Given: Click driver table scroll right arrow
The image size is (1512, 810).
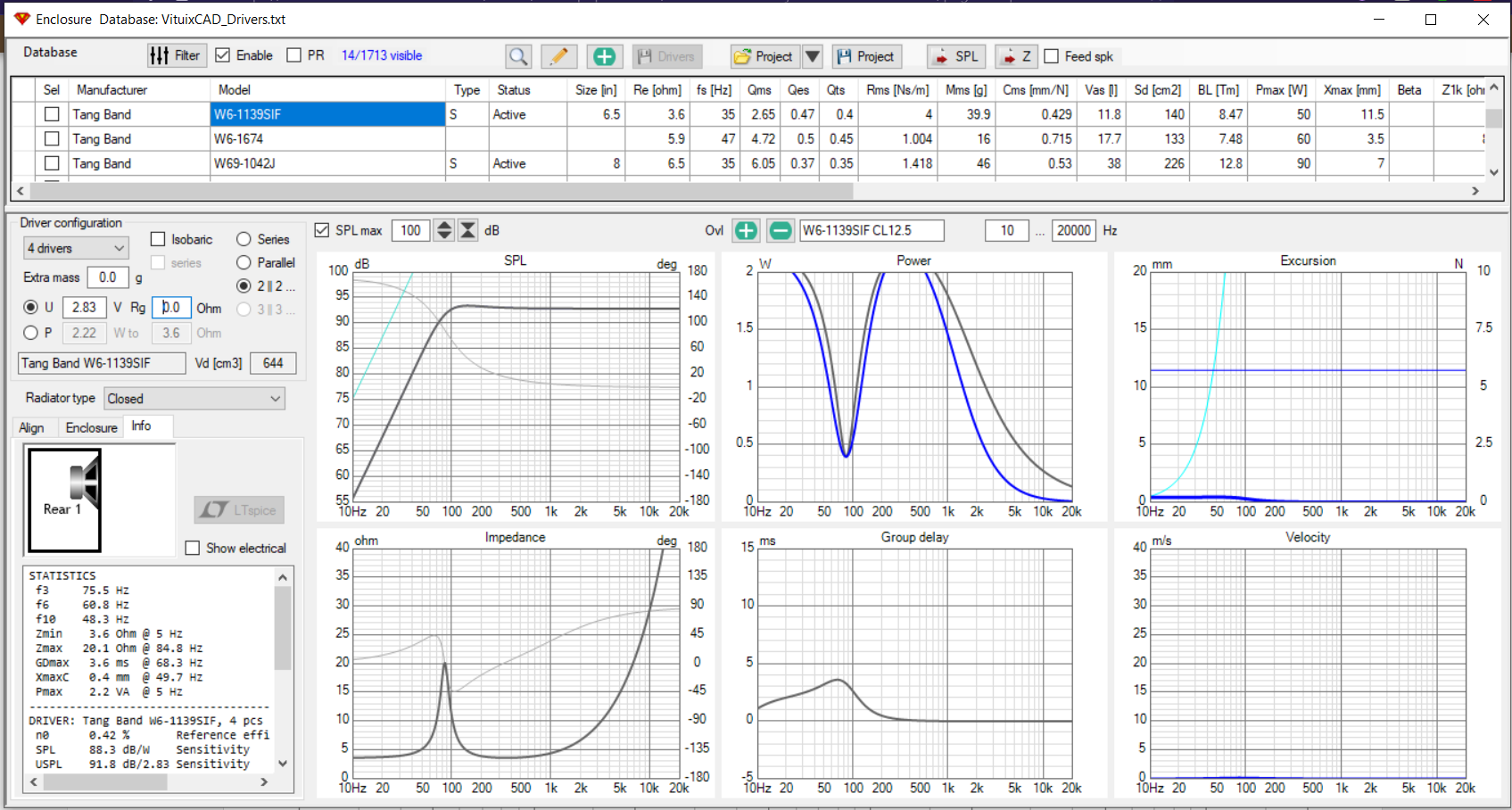Looking at the screenshot, I should (x=1475, y=191).
